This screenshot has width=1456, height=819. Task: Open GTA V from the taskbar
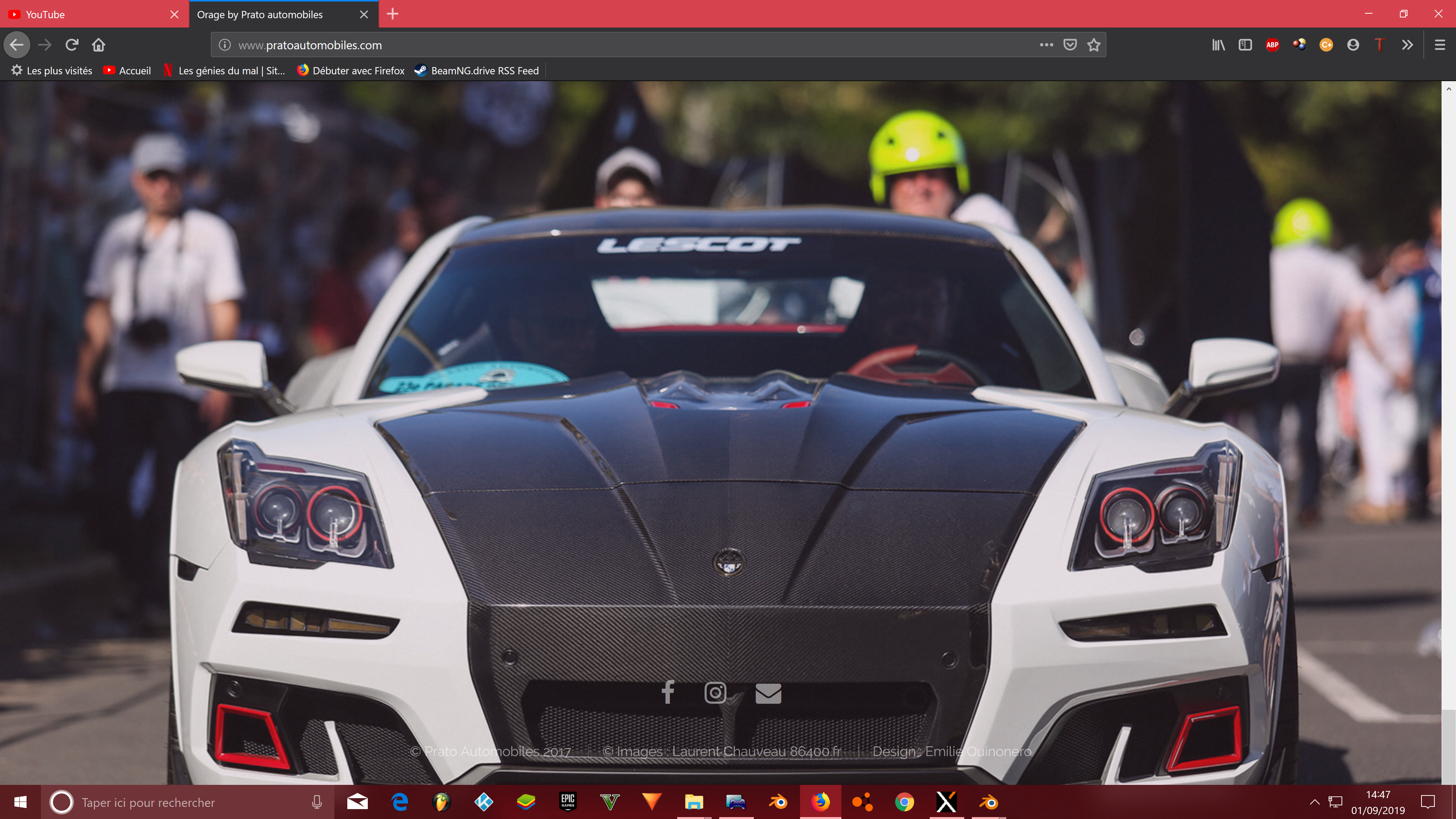[610, 802]
